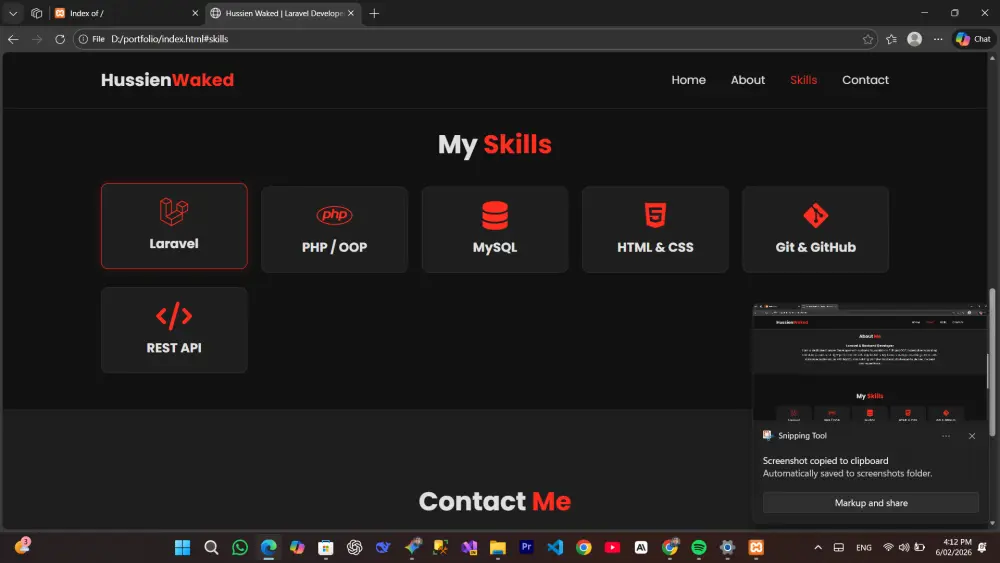The image size is (1000, 563).
Task: Click the page vertical scrollbar thumb
Action: pos(992,362)
